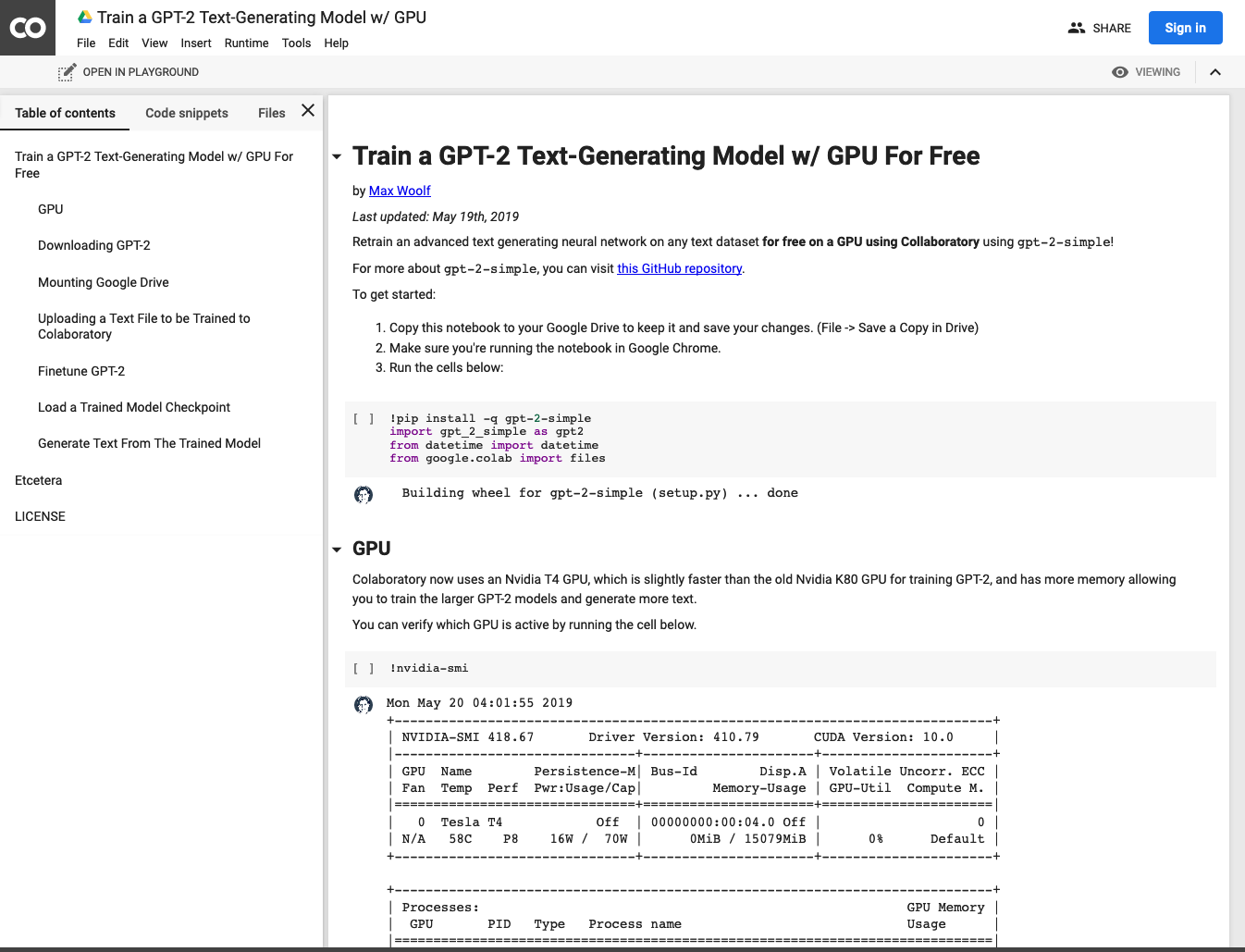This screenshot has width=1245, height=952.
Task: Open the File menu
Action: tap(86, 43)
